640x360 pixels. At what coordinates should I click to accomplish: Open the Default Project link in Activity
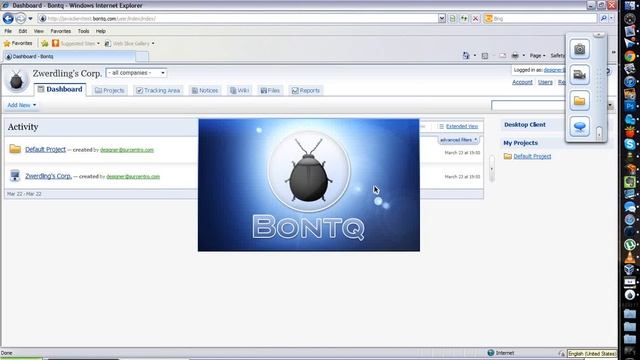click(x=45, y=149)
